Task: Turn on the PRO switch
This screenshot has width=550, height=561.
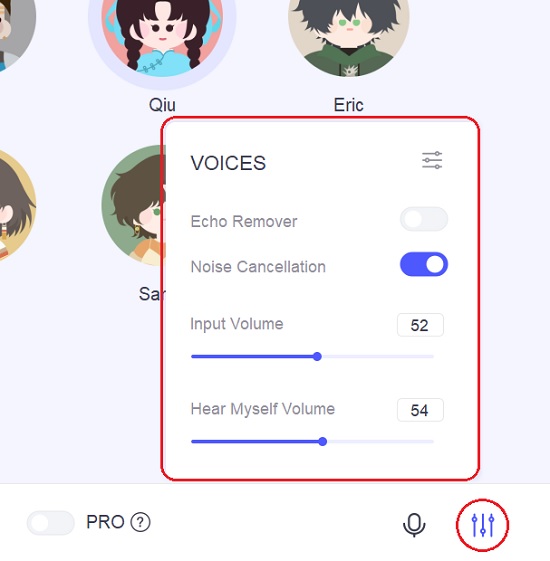Action: (x=50, y=523)
